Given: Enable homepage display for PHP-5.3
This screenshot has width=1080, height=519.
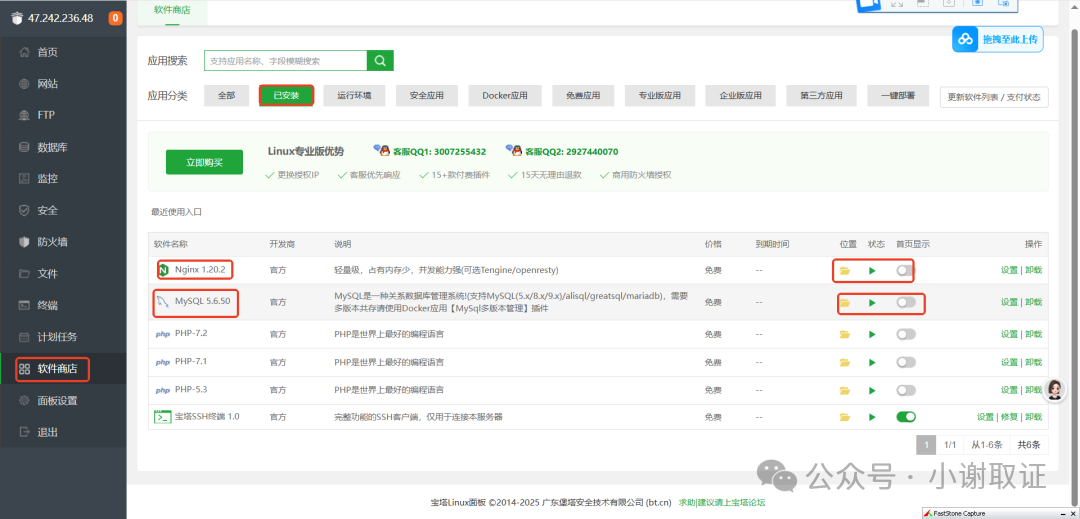Looking at the screenshot, I should pos(906,390).
